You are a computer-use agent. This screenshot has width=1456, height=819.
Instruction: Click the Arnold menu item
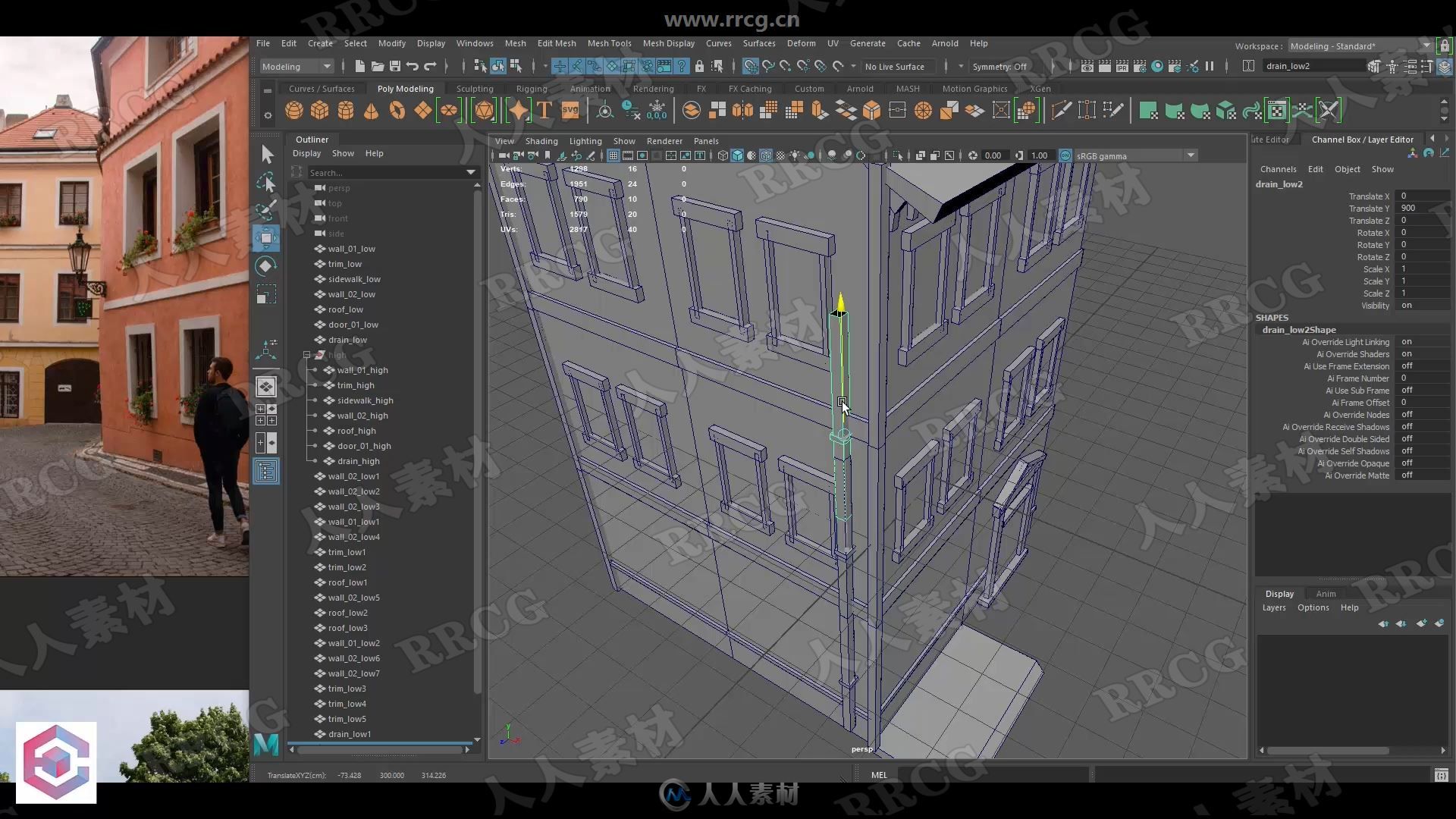pos(944,42)
